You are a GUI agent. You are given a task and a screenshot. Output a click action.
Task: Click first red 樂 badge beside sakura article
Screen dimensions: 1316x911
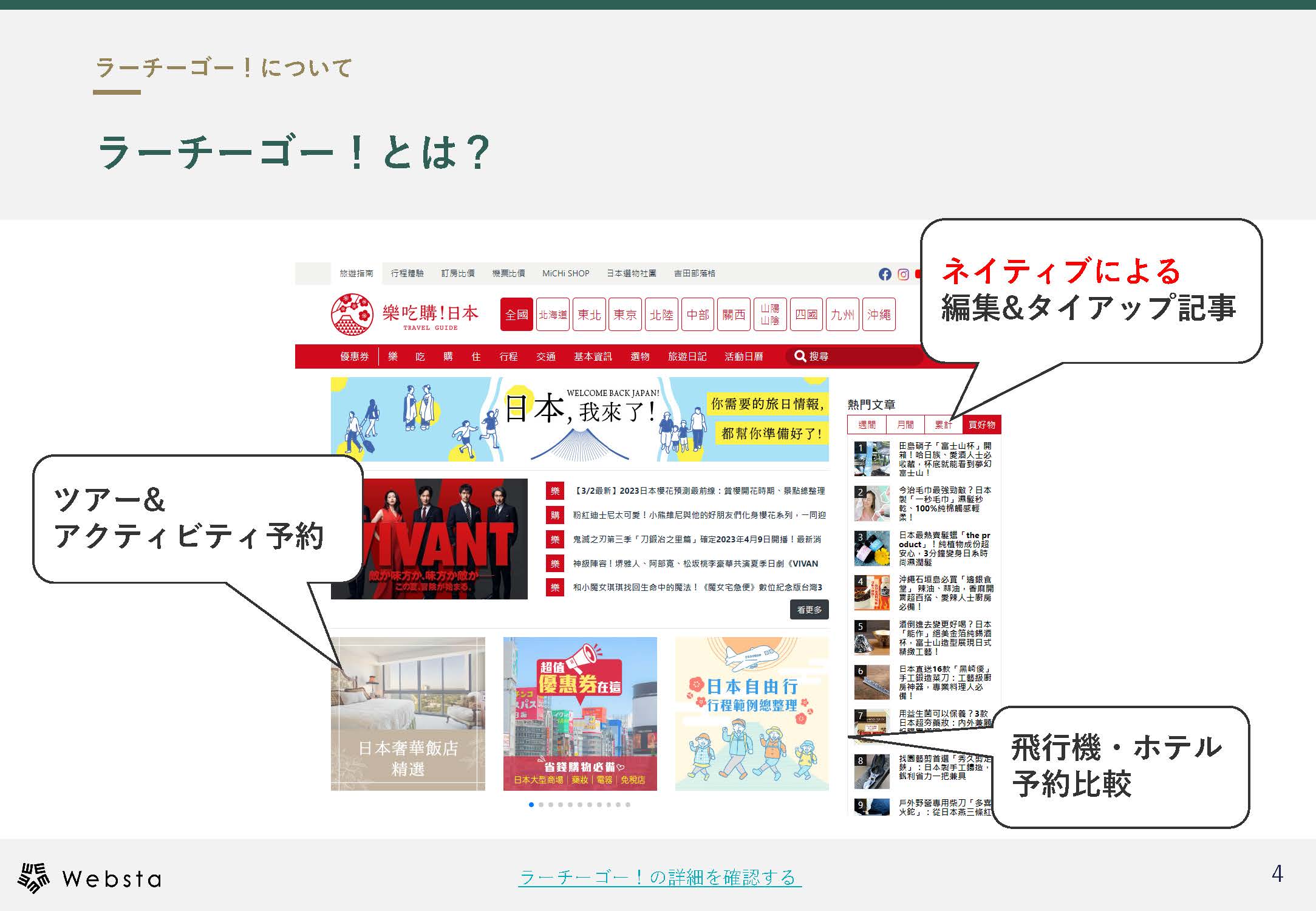pos(555,491)
